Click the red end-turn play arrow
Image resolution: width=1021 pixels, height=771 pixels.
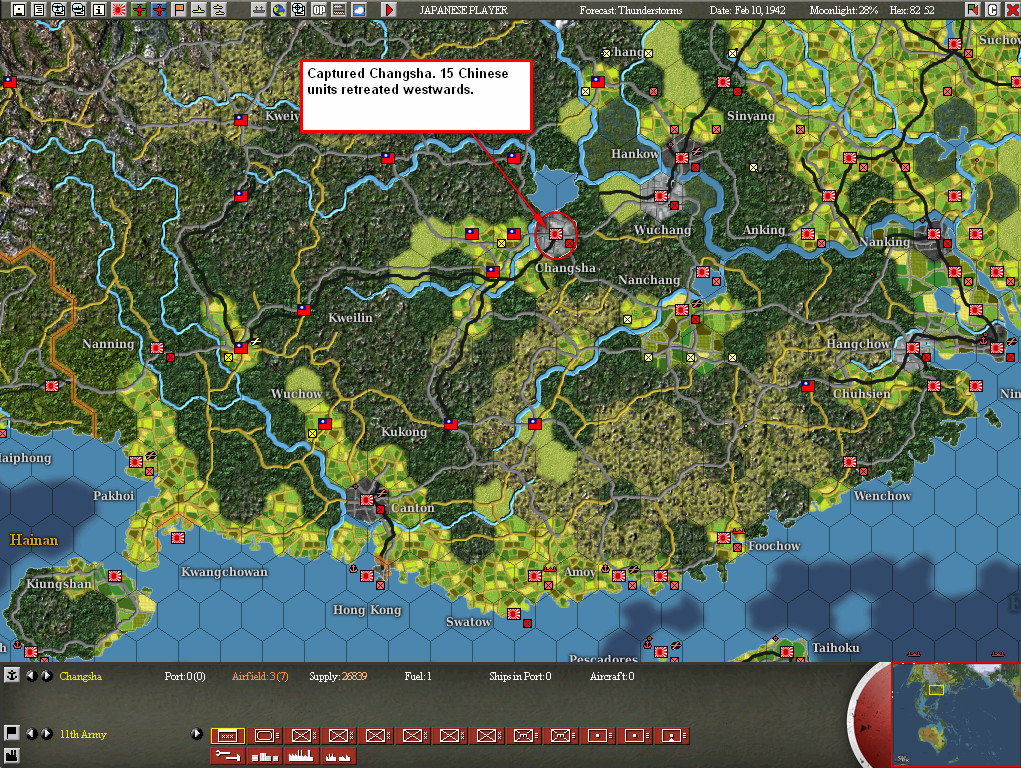[389, 10]
